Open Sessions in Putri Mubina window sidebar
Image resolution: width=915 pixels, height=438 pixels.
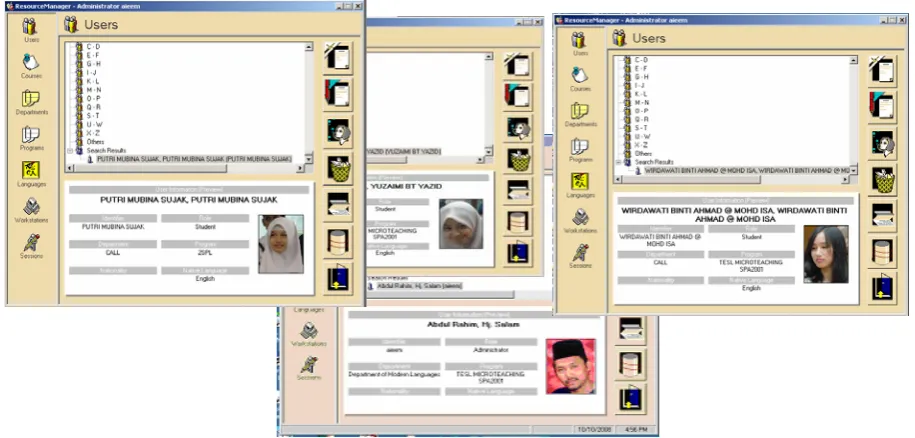click(x=31, y=246)
